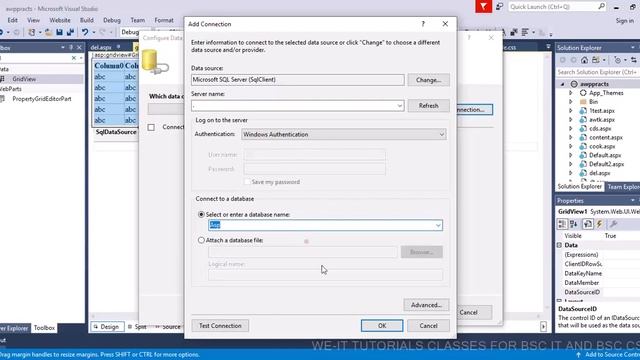Click the Events lightning bolt icon
640x360 pixels.
click(x=600, y=224)
